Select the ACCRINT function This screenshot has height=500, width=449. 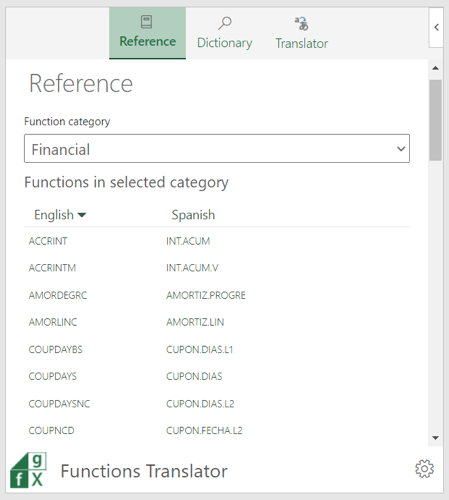[x=48, y=241]
